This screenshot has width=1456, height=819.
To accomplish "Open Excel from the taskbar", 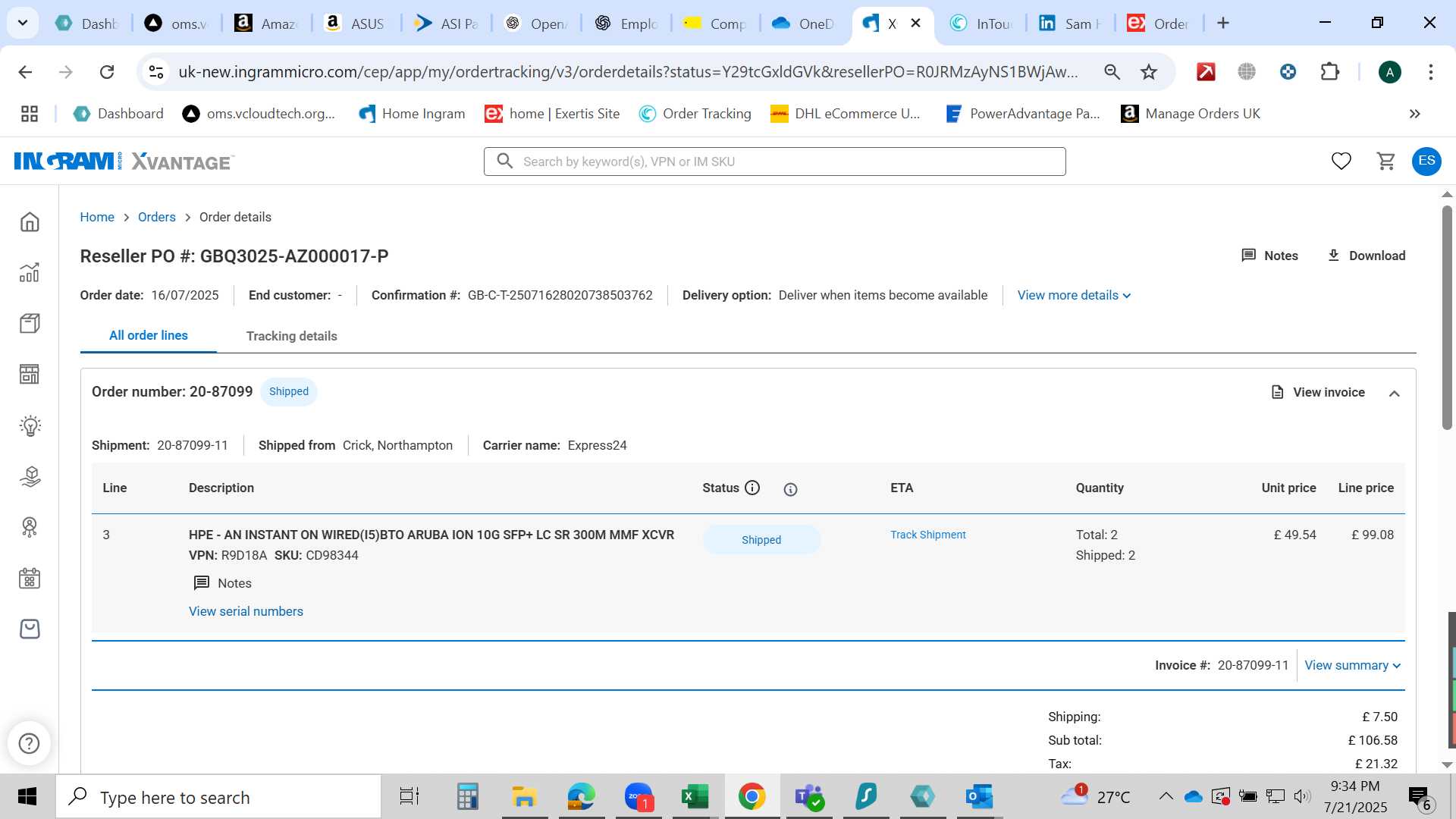I will pyautogui.click(x=695, y=797).
